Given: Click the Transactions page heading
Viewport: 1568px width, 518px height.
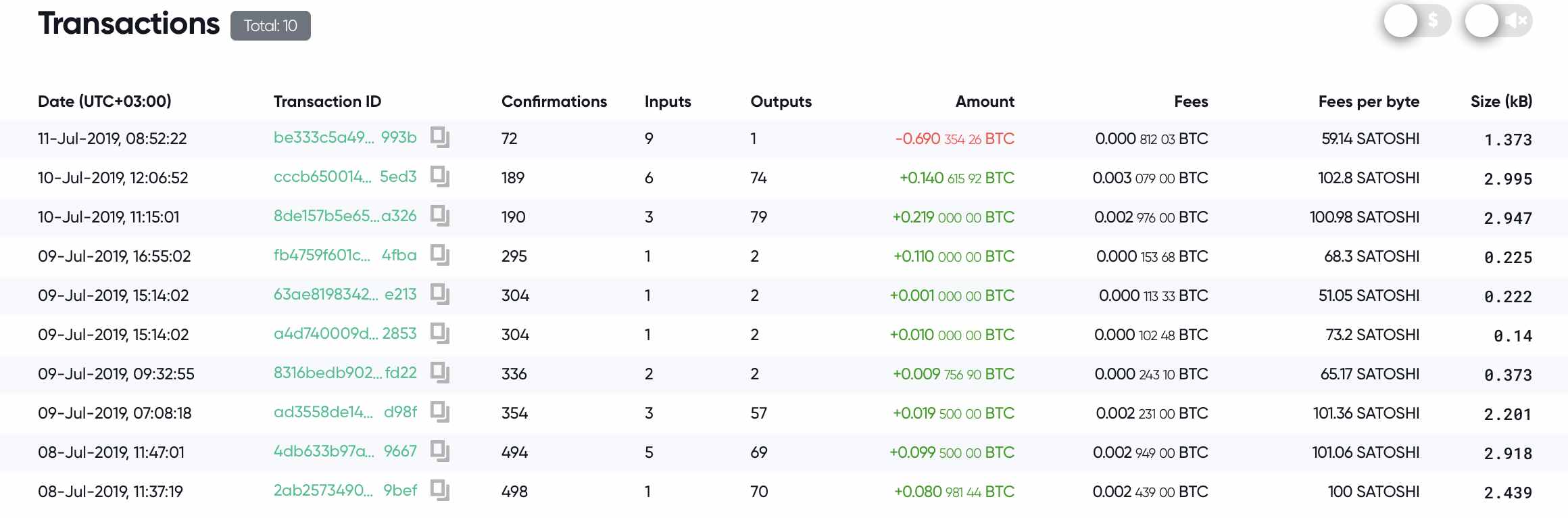Looking at the screenshot, I should click(x=128, y=24).
